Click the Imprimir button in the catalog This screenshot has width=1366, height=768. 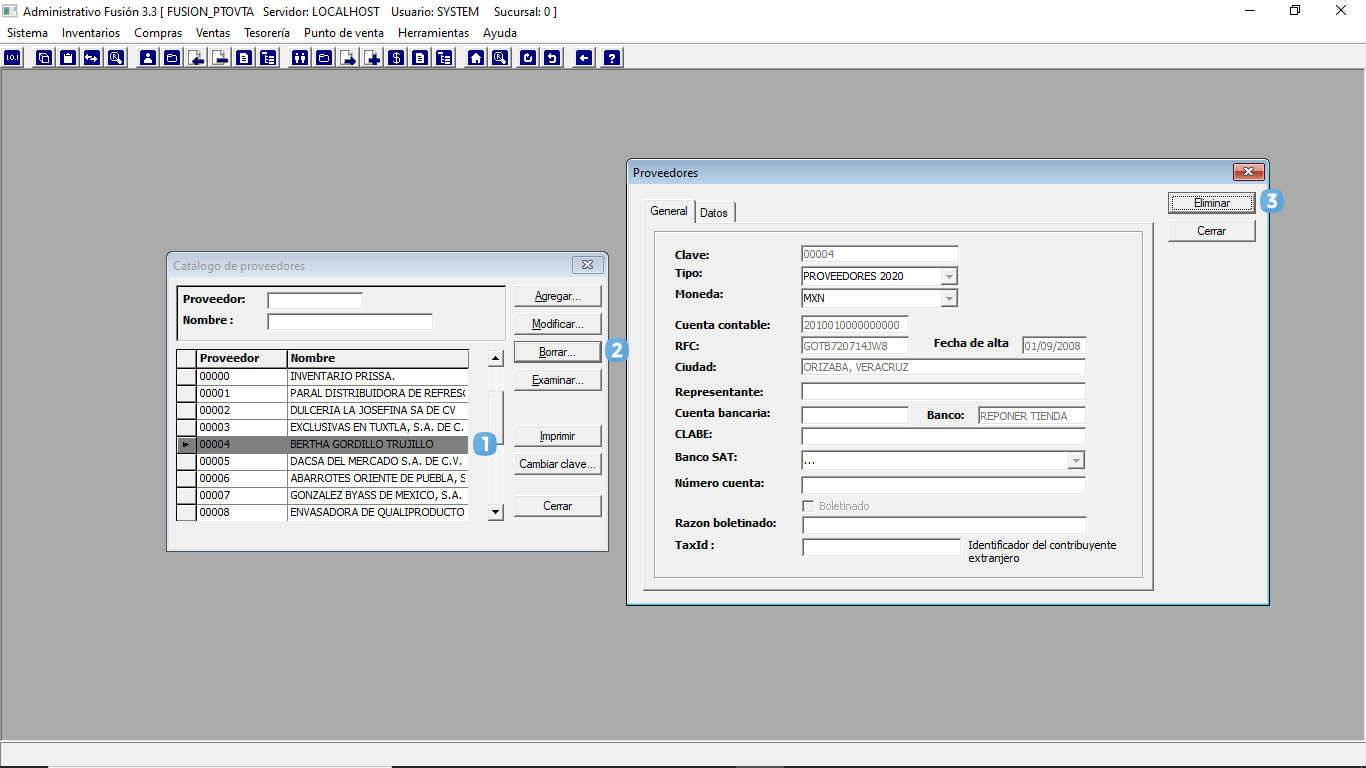tap(558, 436)
